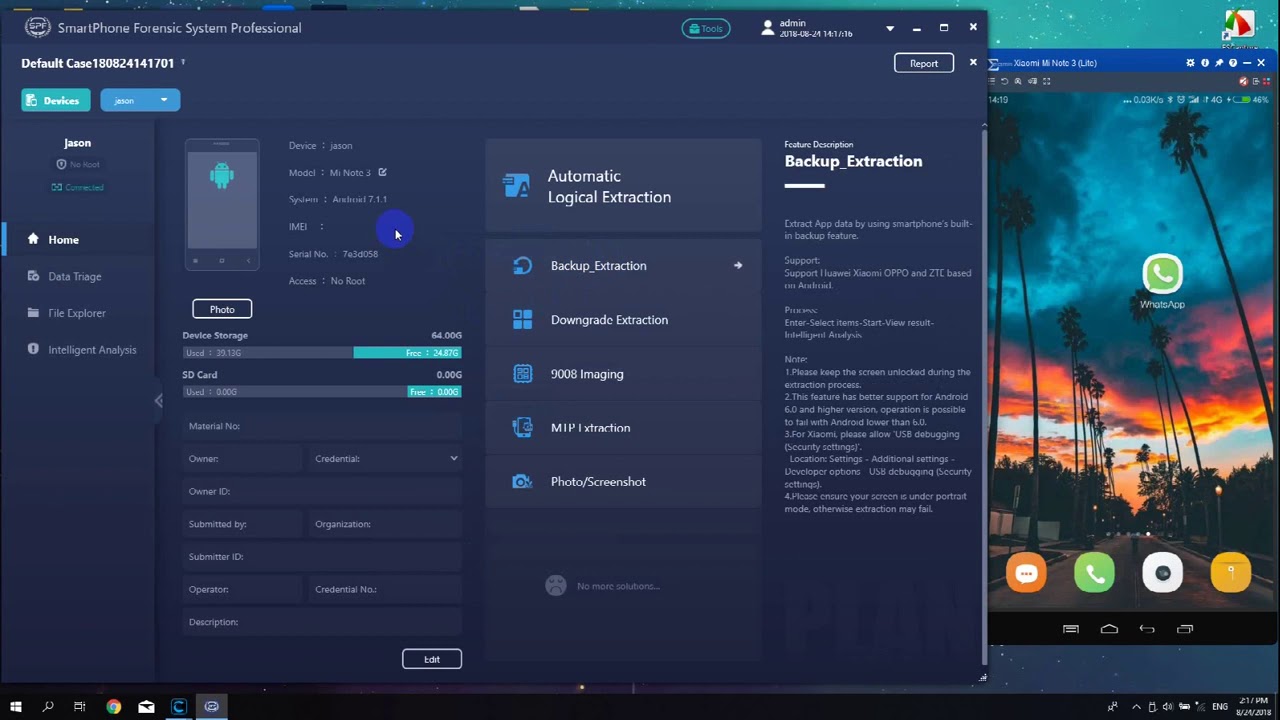Click the Owner input field

[242, 459]
